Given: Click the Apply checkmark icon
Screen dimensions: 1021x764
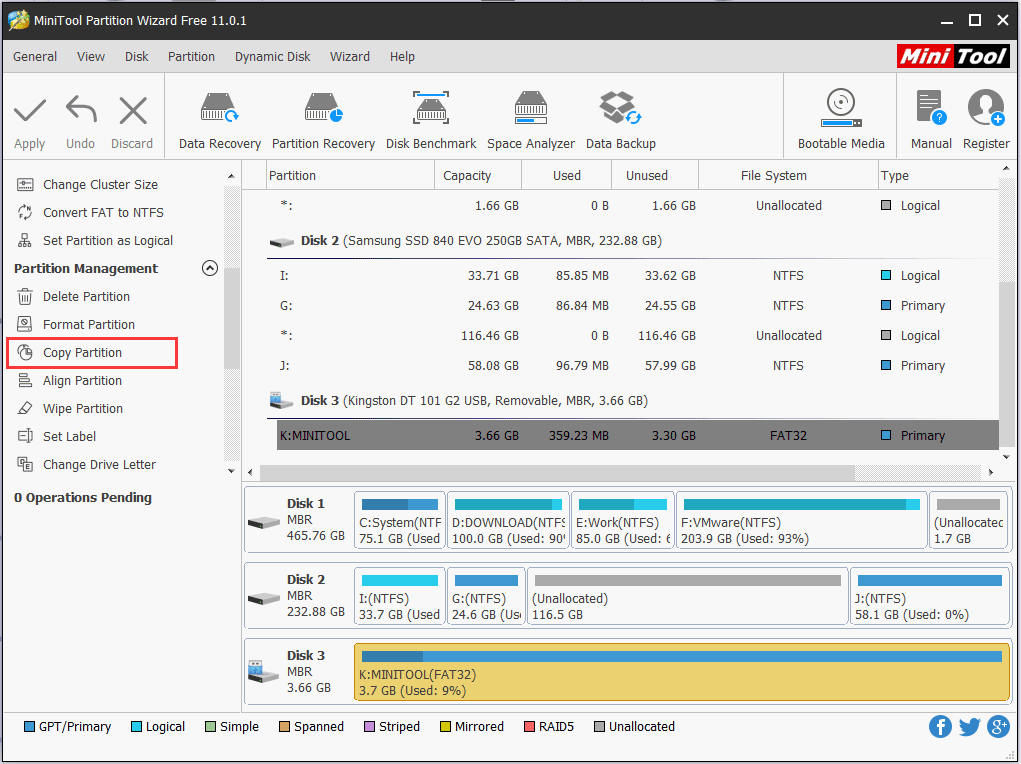Looking at the screenshot, I should pyautogui.click(x=29, y=110).
